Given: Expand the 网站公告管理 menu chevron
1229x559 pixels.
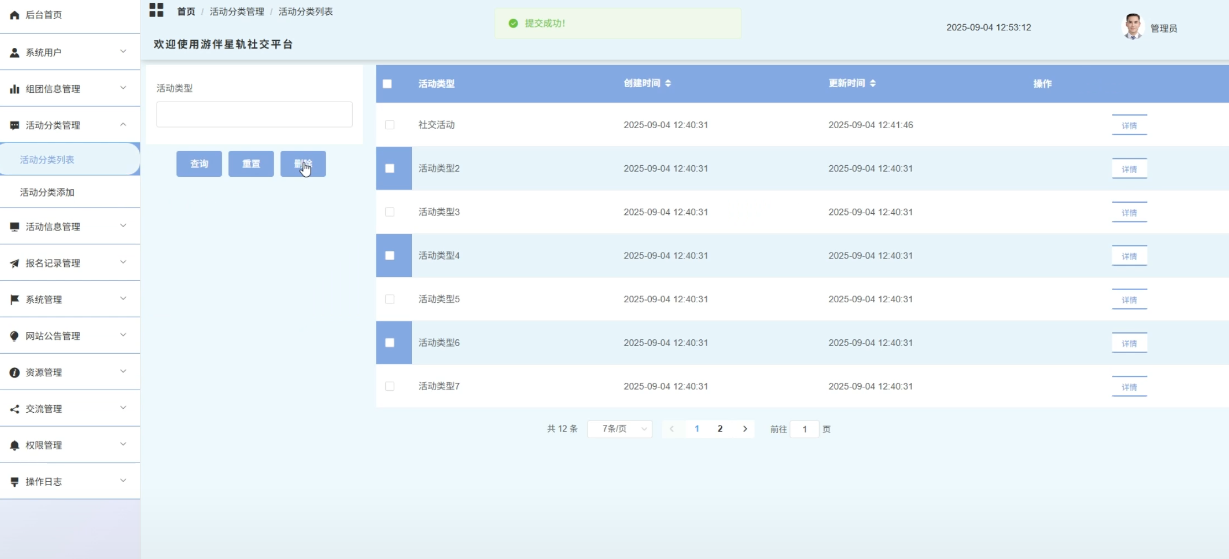Looking at the screenshot, I should [x=123, y=335].
